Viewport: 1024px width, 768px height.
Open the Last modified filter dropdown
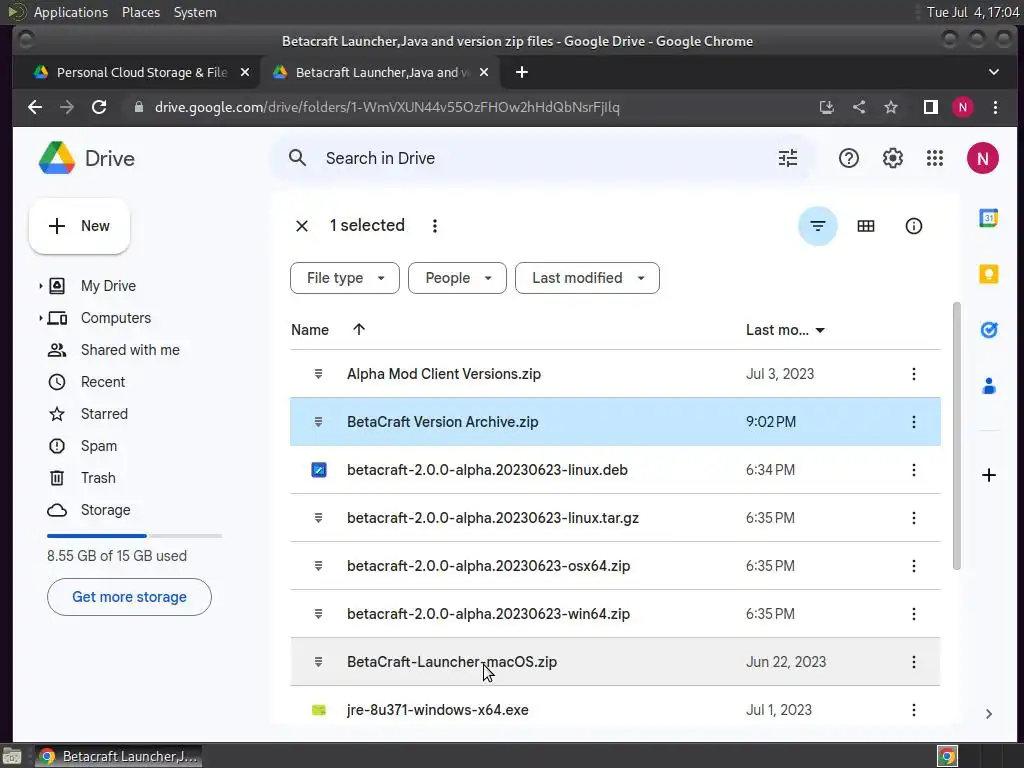[587, 278]
